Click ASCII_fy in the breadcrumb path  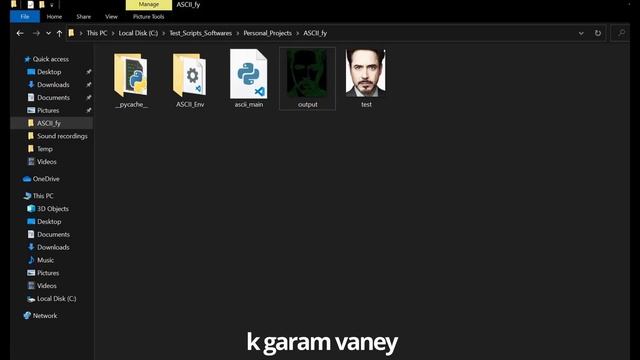pyautogui.click(x=315, y=33)
